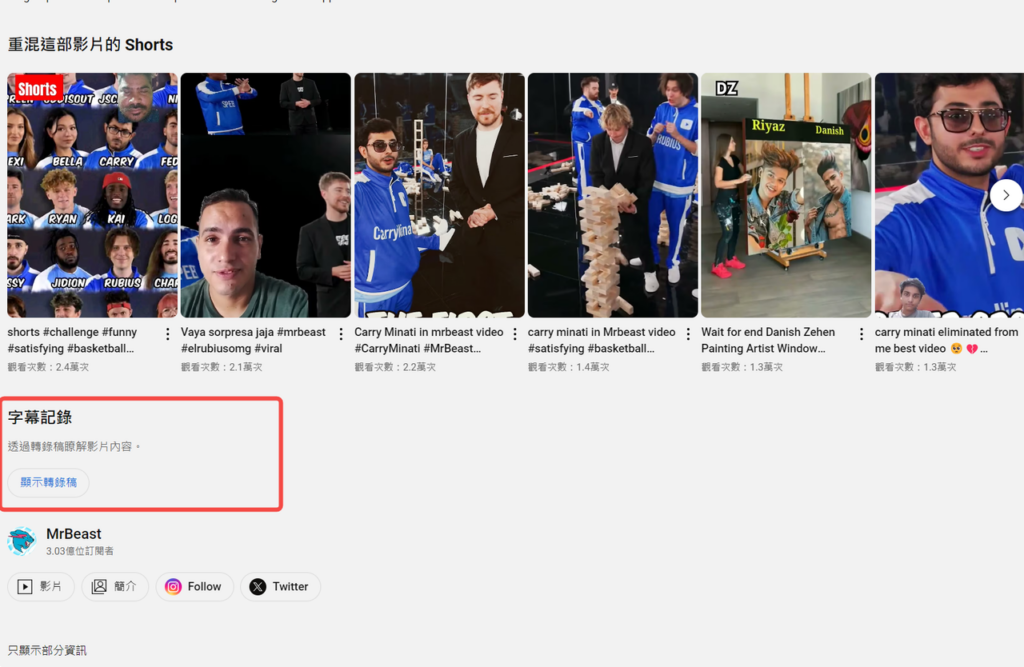The height and width of the screenshot is (667, 1024).
Task: Open three-dot menu for Vaya sorpresa short
Action: [341, 334]
